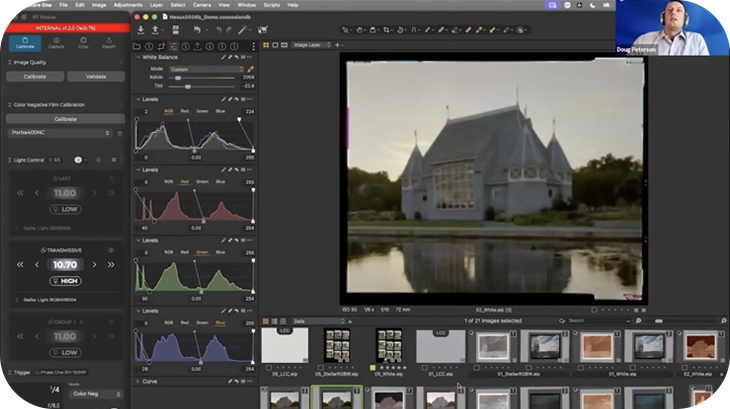730x409 pixels.
Task: Switch viewer to single-image view icon
Action: pos(275,45)
